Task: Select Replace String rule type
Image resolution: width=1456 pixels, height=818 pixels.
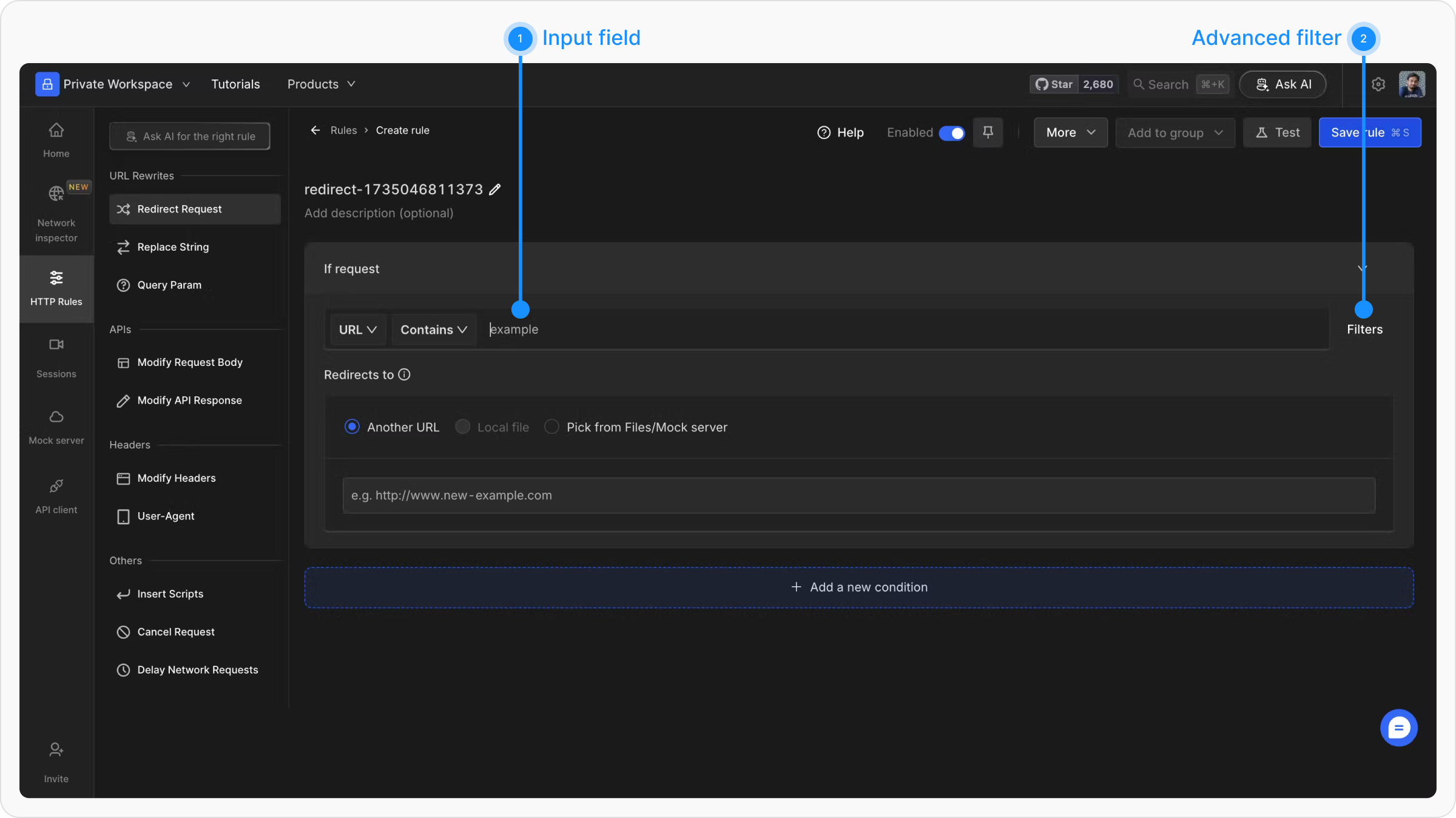Action: [173, 247]
